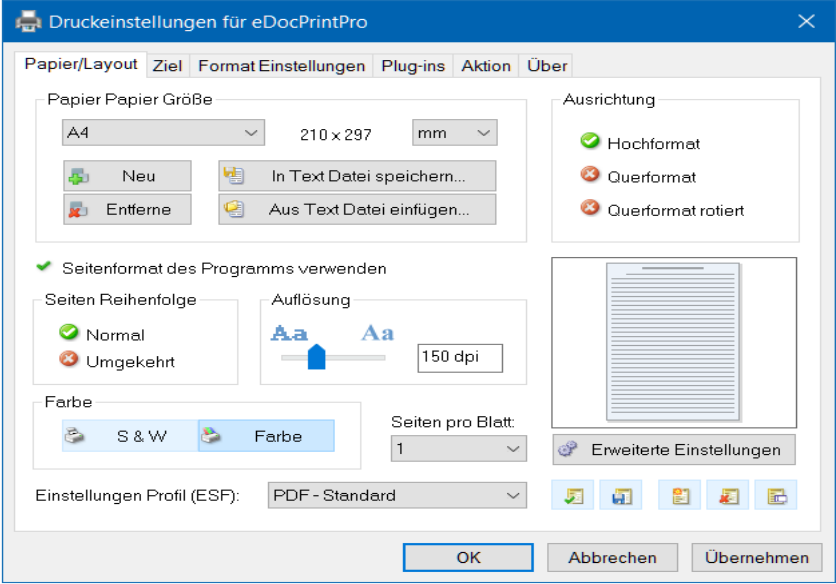Click the delete profile icon with red X
Image resolution: width=836 pixels, height=584 pixels.
[x=727, y=495]
